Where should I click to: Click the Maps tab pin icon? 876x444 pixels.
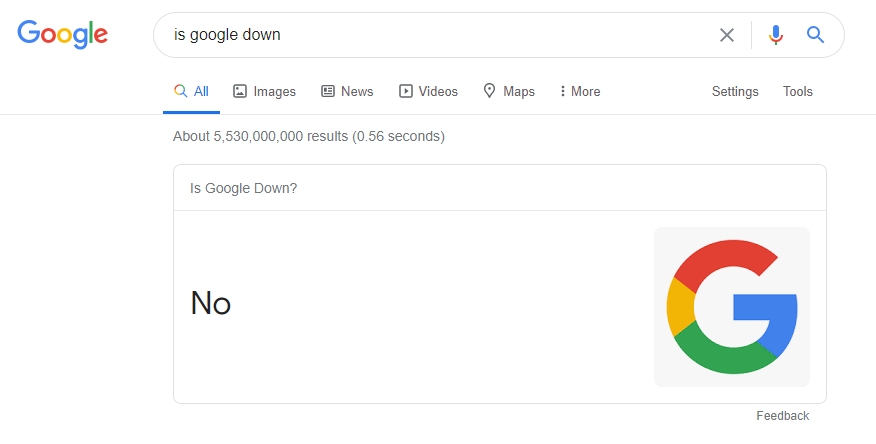click(490, 91)
